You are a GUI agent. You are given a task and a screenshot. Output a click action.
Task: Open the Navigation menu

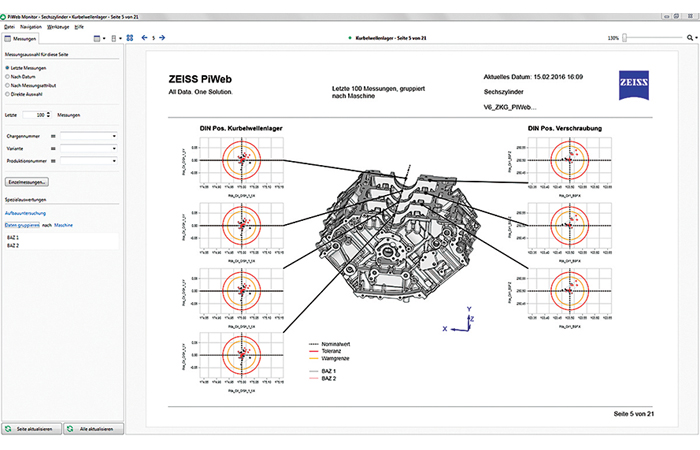pos(31,27)
